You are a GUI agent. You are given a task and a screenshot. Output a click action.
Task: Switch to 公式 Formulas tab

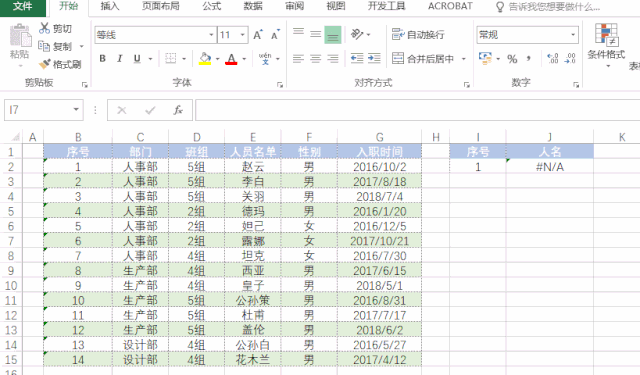coord(211,6)
